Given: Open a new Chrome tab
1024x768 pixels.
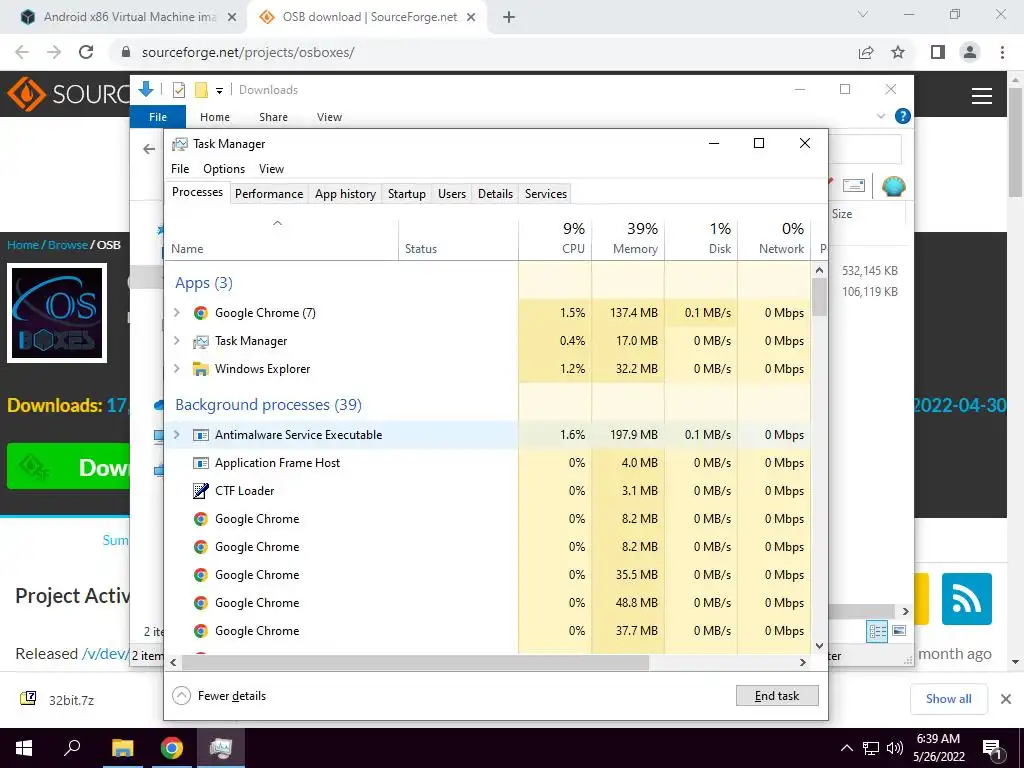Looking at the screenshot, I should 509,17.
